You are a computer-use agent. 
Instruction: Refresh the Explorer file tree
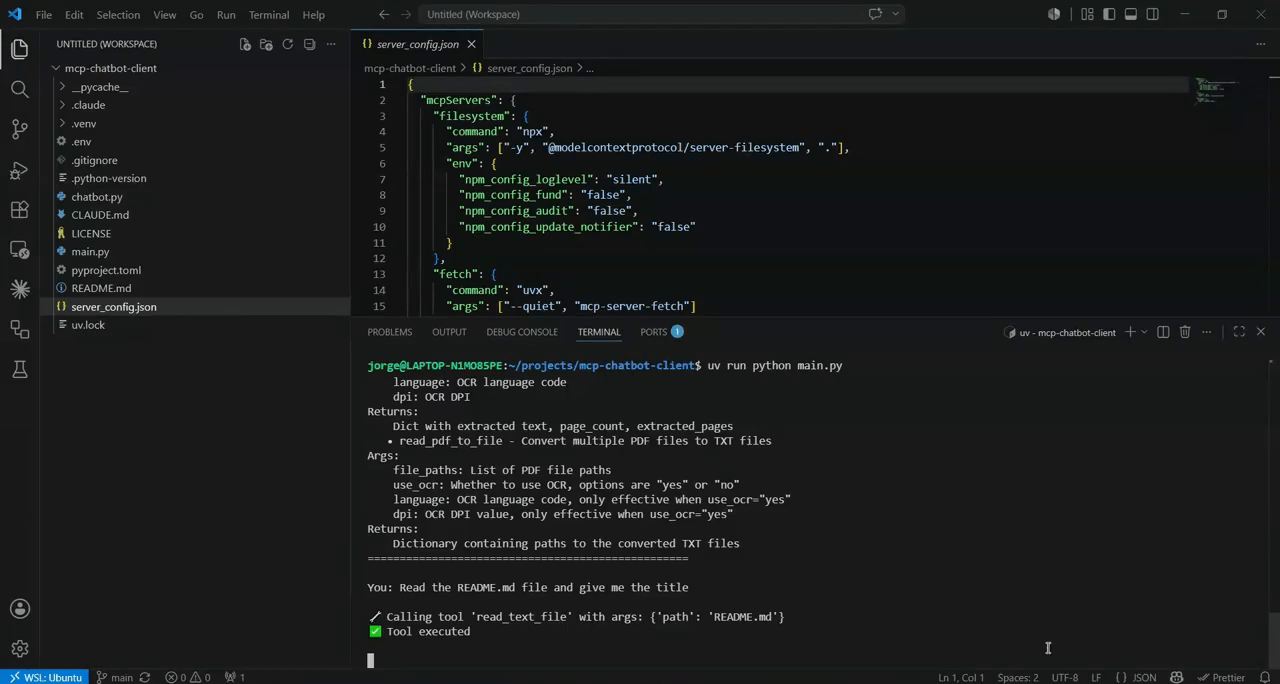(x=288, y=44)
